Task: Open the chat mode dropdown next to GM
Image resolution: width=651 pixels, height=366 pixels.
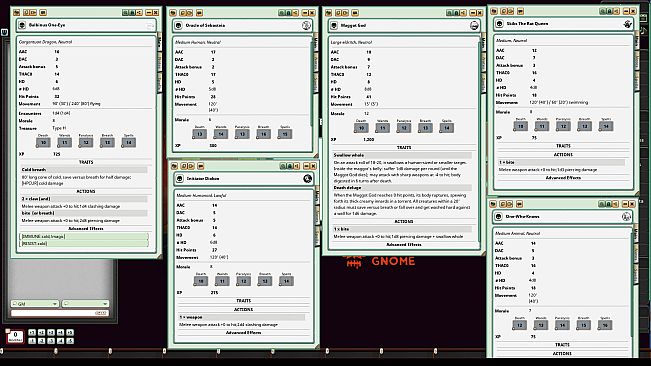Action: pyautogui.click(x=85, y=304)
